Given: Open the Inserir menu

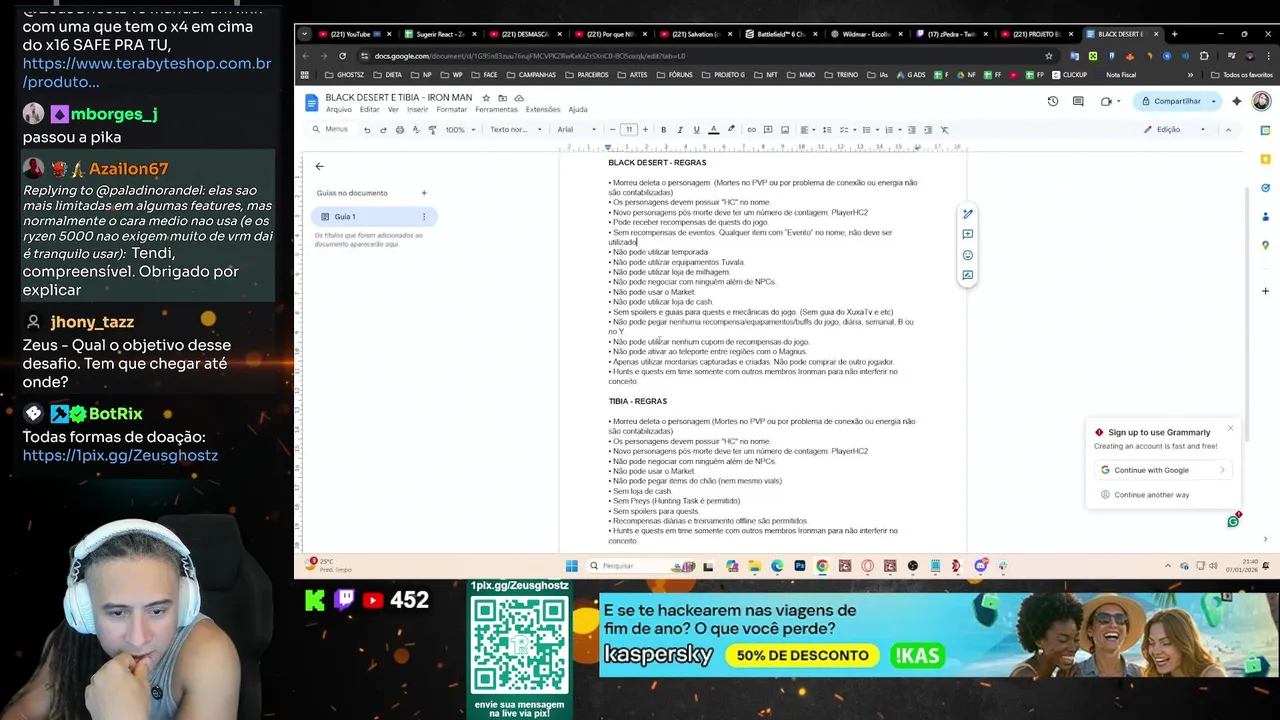Looking at the screenshot, I should pyautogui.click(x=417, y=109).
